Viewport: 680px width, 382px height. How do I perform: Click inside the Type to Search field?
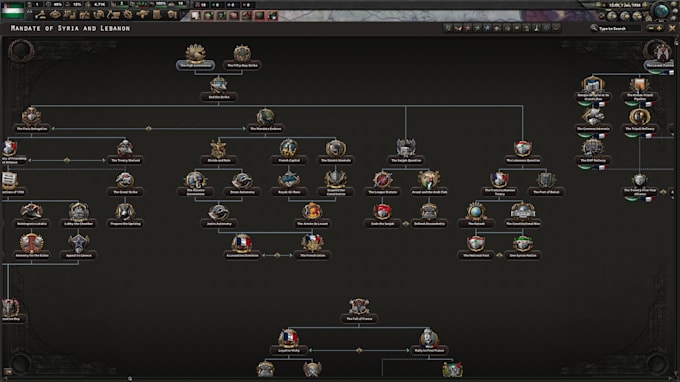[x=619, y=28]
